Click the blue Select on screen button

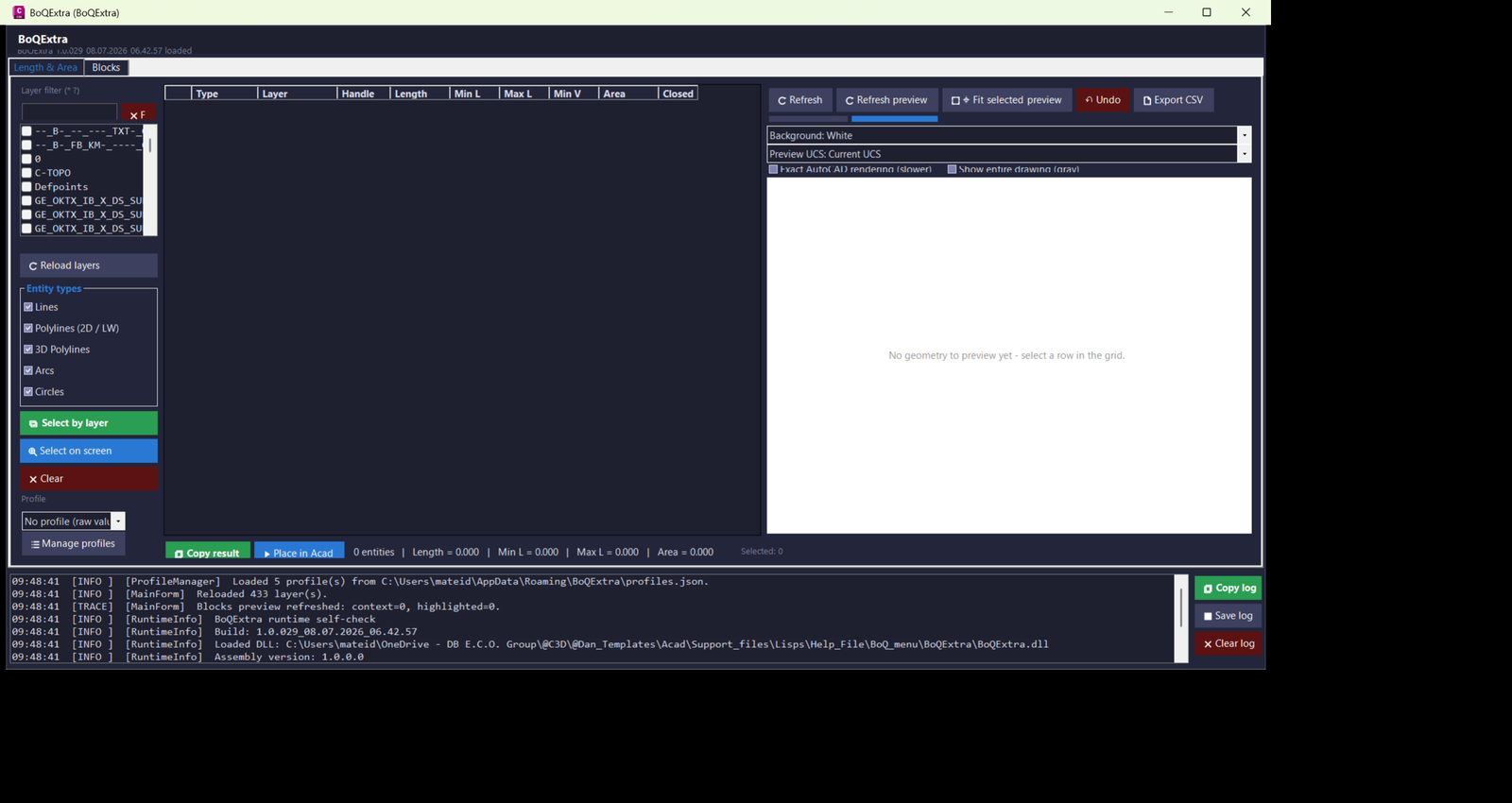click(89, 451)
